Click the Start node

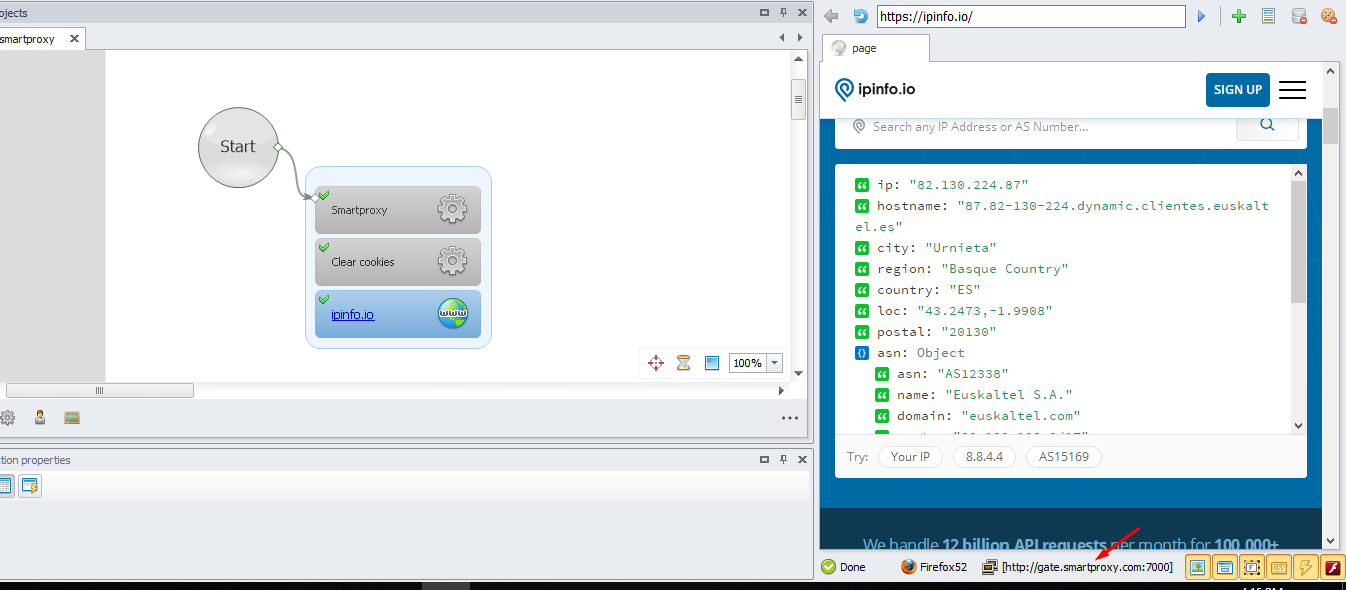coord(237,146)
